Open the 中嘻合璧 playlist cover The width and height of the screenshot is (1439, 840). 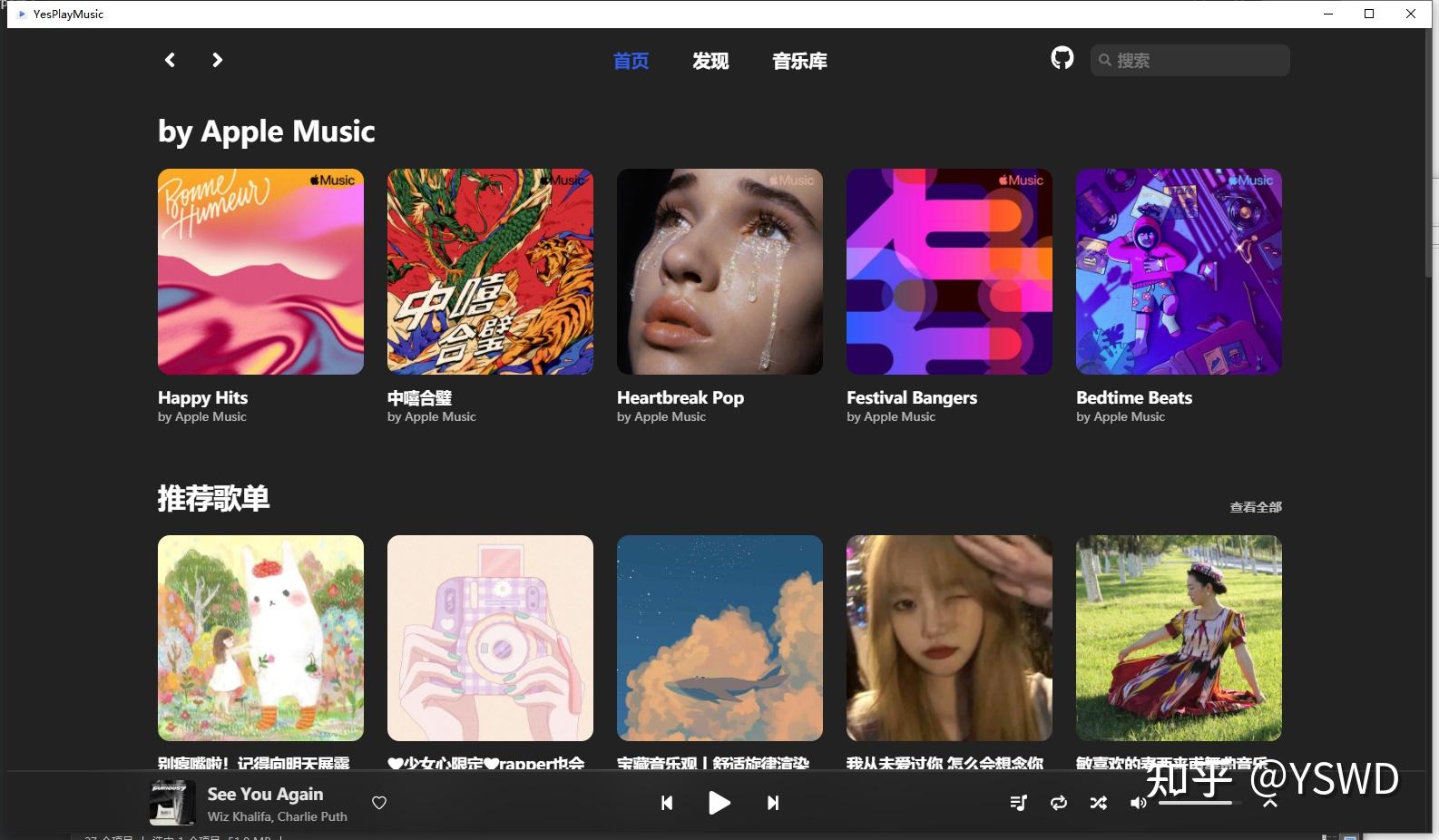tap(490, 271)
